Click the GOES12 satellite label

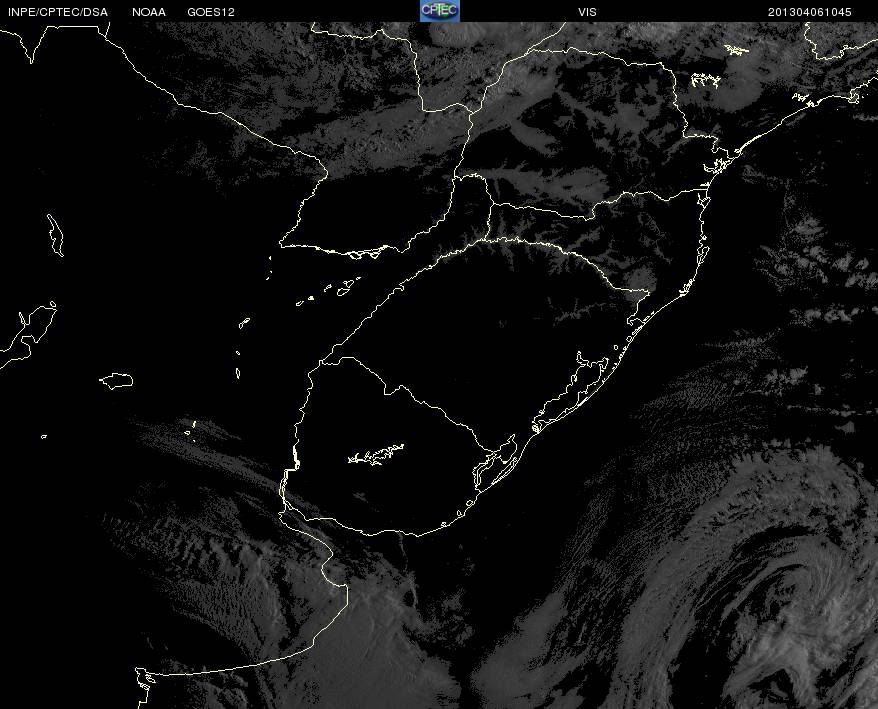coord(211,12)
